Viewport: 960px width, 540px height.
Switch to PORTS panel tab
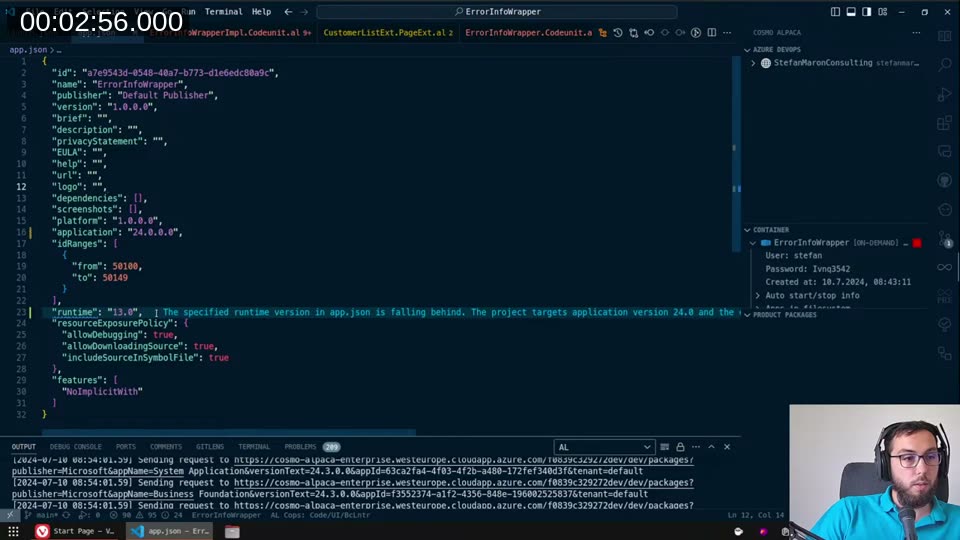coord(126,447)
